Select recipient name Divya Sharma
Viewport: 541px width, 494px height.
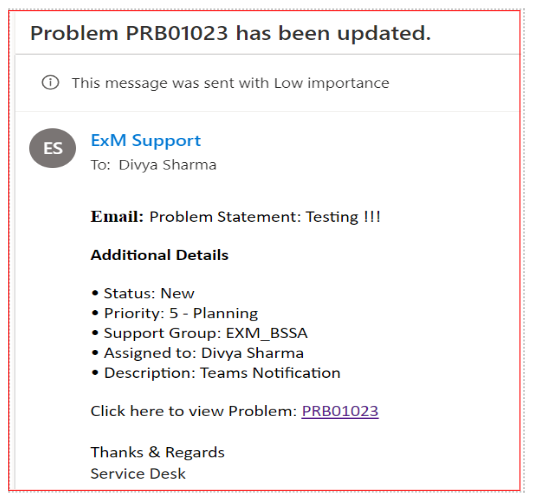[x=168, y=165]
